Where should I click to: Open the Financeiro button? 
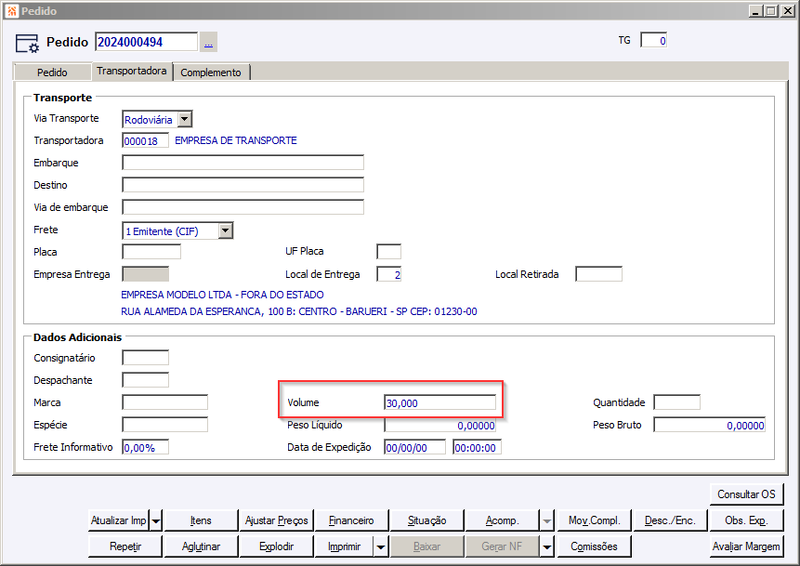coord(351,521)
